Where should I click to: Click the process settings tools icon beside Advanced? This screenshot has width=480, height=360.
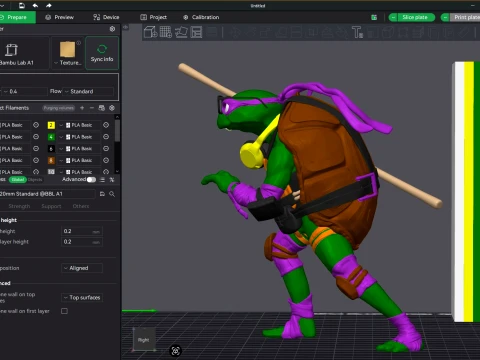click(112, 180)
